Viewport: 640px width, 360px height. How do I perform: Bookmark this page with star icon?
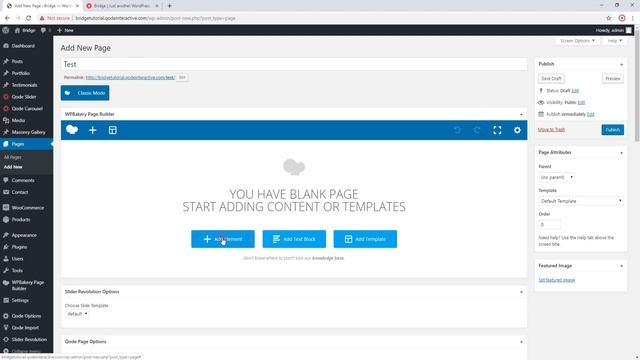pyautogui.click(x=609, y=18)
